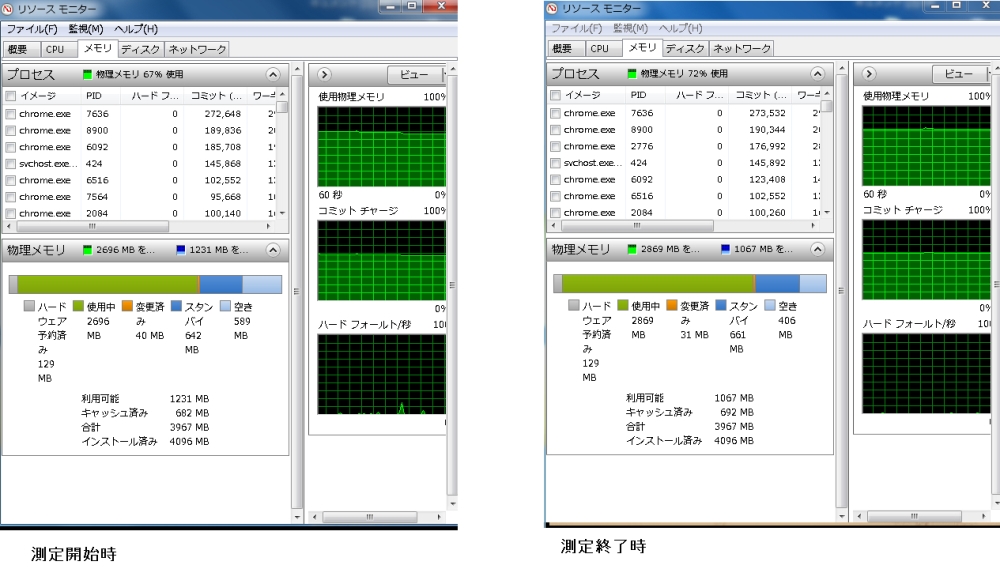Collapse プロセス section in 測定開始時 window

[x=273, y=75]
